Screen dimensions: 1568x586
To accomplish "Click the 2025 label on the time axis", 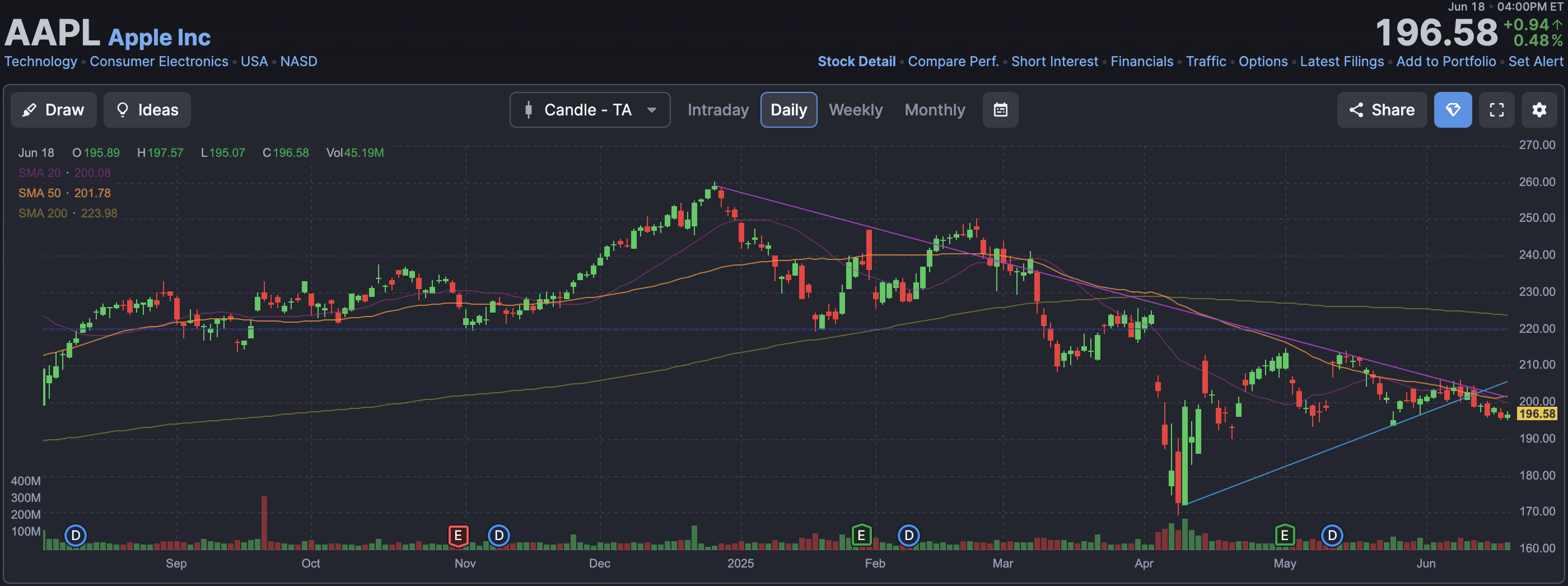I will click(740, 564).
